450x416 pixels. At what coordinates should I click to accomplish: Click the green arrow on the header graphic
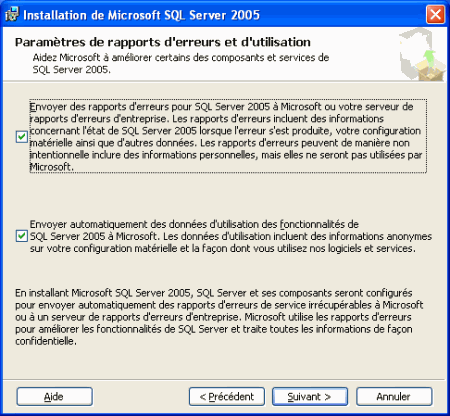coord(429,57)
